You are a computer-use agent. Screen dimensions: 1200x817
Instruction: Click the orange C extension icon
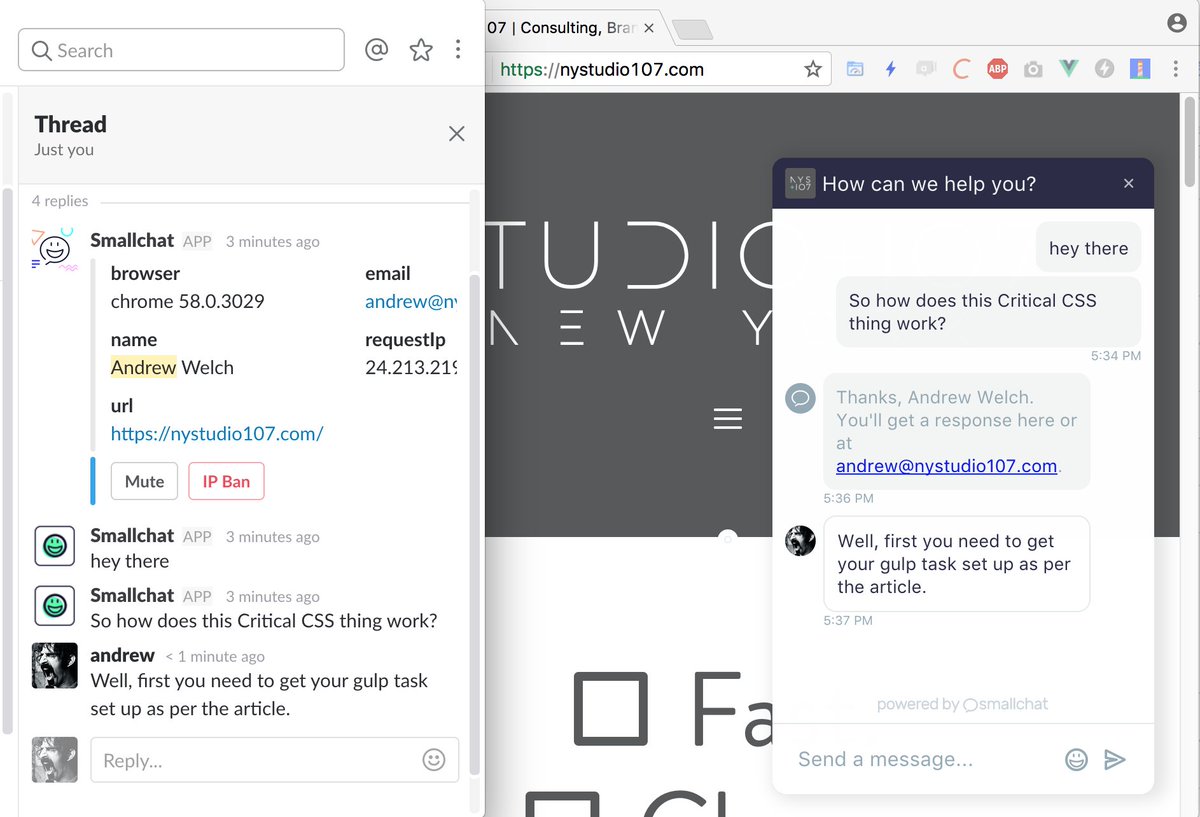(961, 69)
